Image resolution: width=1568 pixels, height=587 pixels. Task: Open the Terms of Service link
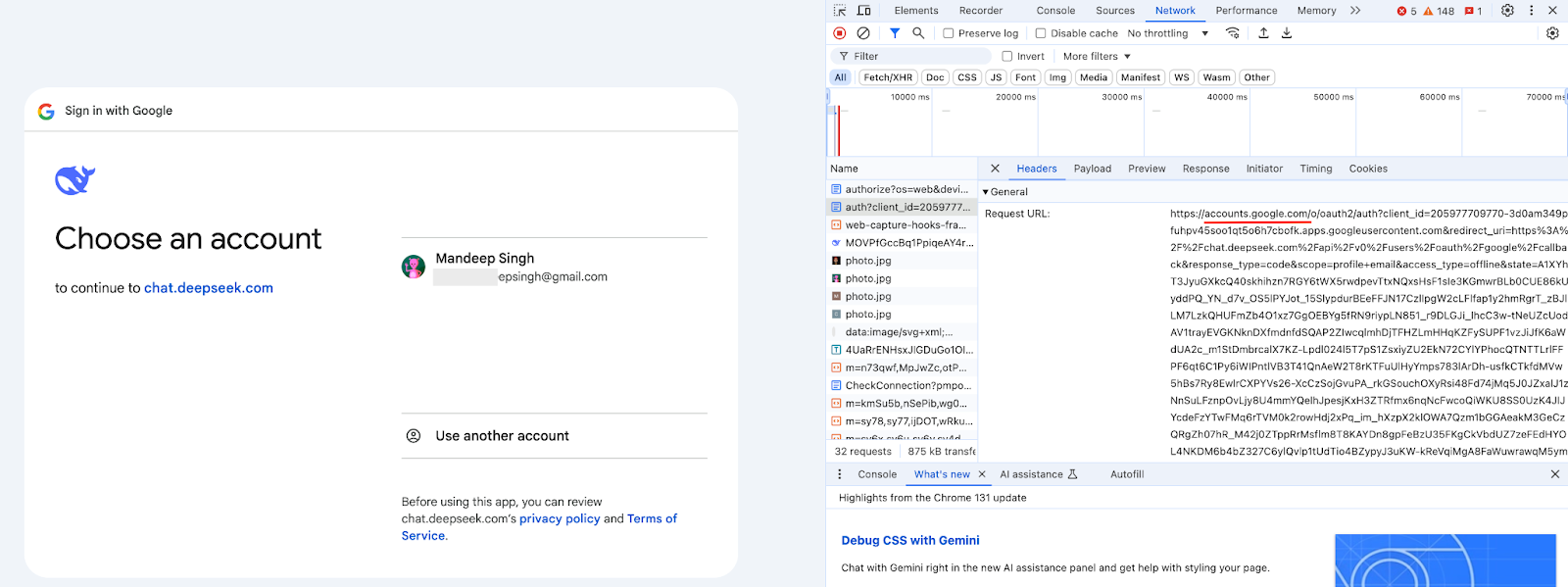539,527
